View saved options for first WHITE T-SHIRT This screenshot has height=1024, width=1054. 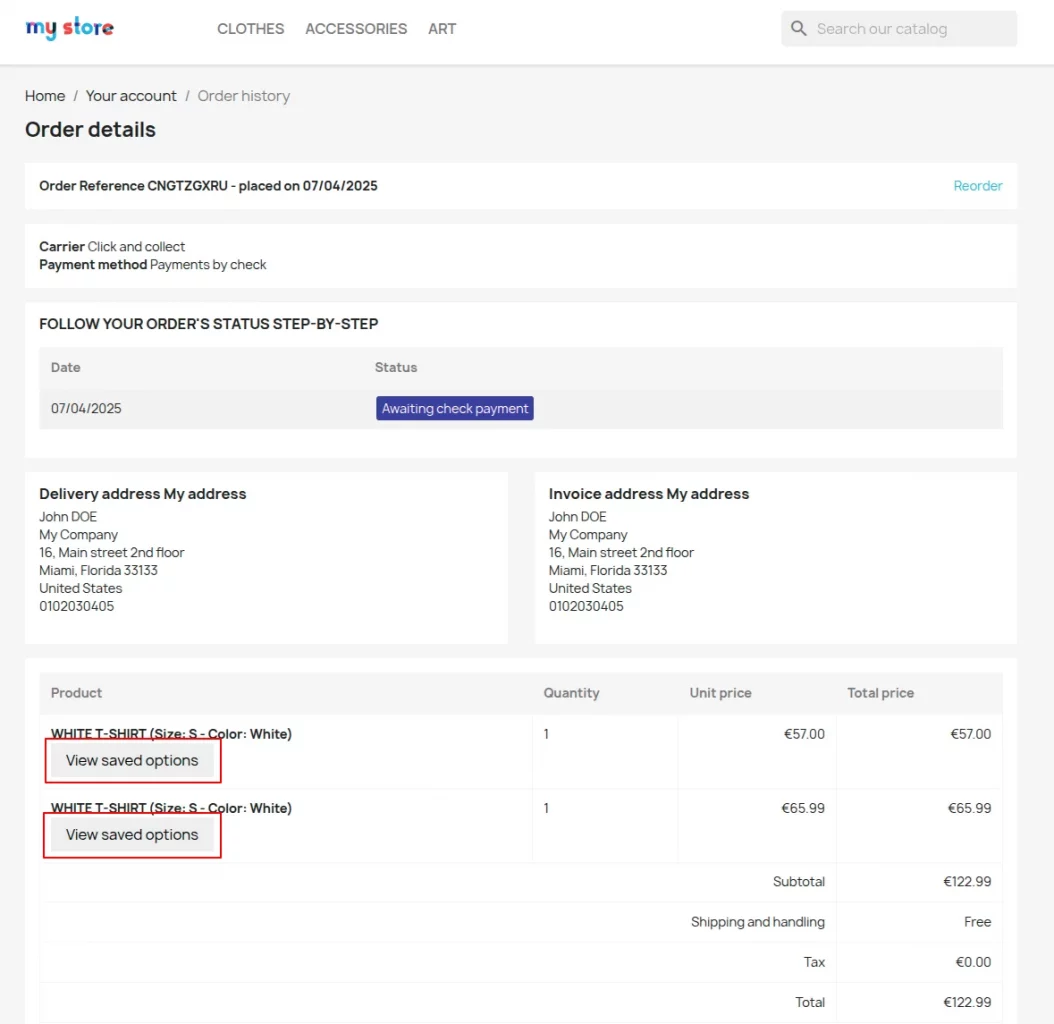pyautogui.click(x=133, y=760)
